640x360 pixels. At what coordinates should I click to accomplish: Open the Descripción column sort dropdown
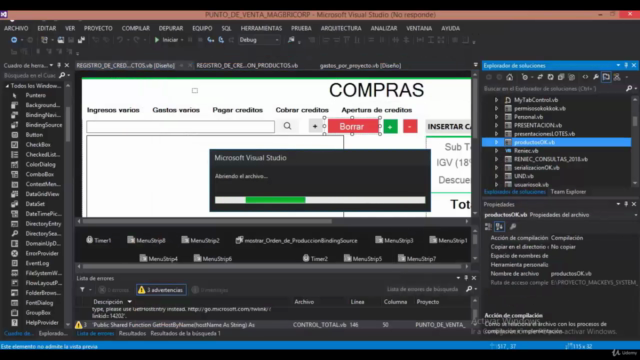[x=129, y=302]
